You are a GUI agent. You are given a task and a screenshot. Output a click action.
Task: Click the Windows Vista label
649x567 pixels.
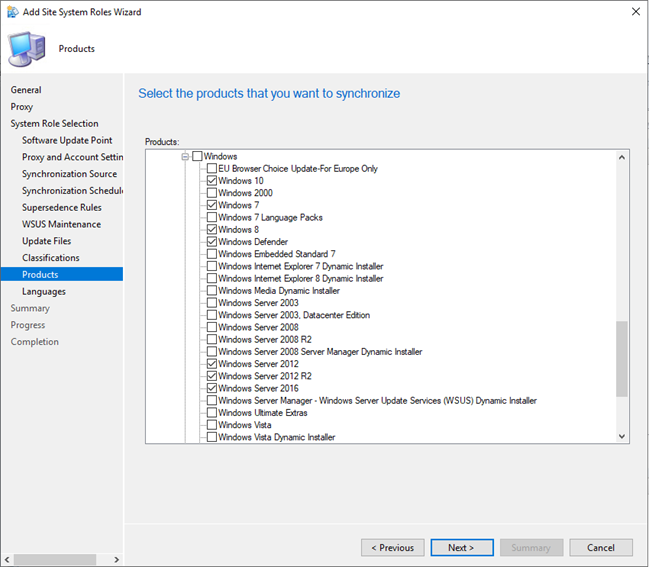click(x=245, y=425)
